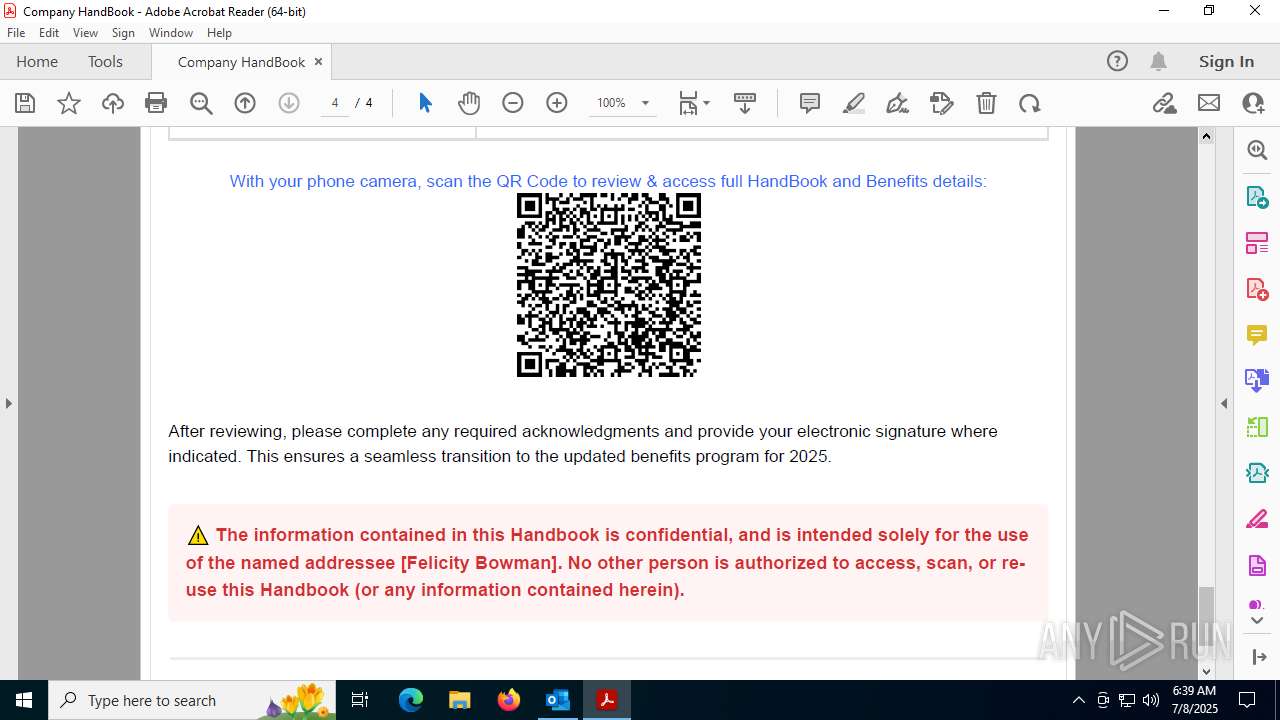The width and height of the screenshot is (1280, 720).
Task: Open Outlook from the taskbar
Action: [558, 700]
